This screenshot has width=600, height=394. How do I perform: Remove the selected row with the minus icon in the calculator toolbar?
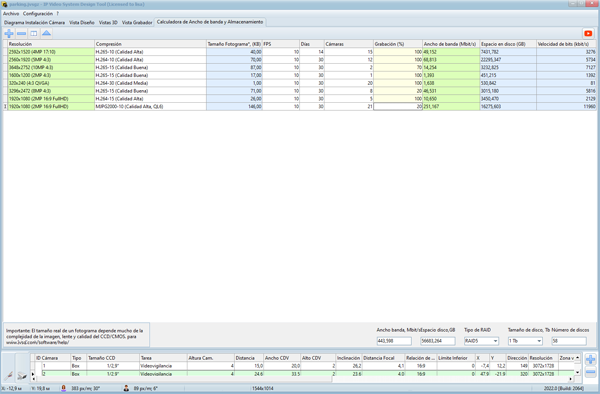[21, 33]
